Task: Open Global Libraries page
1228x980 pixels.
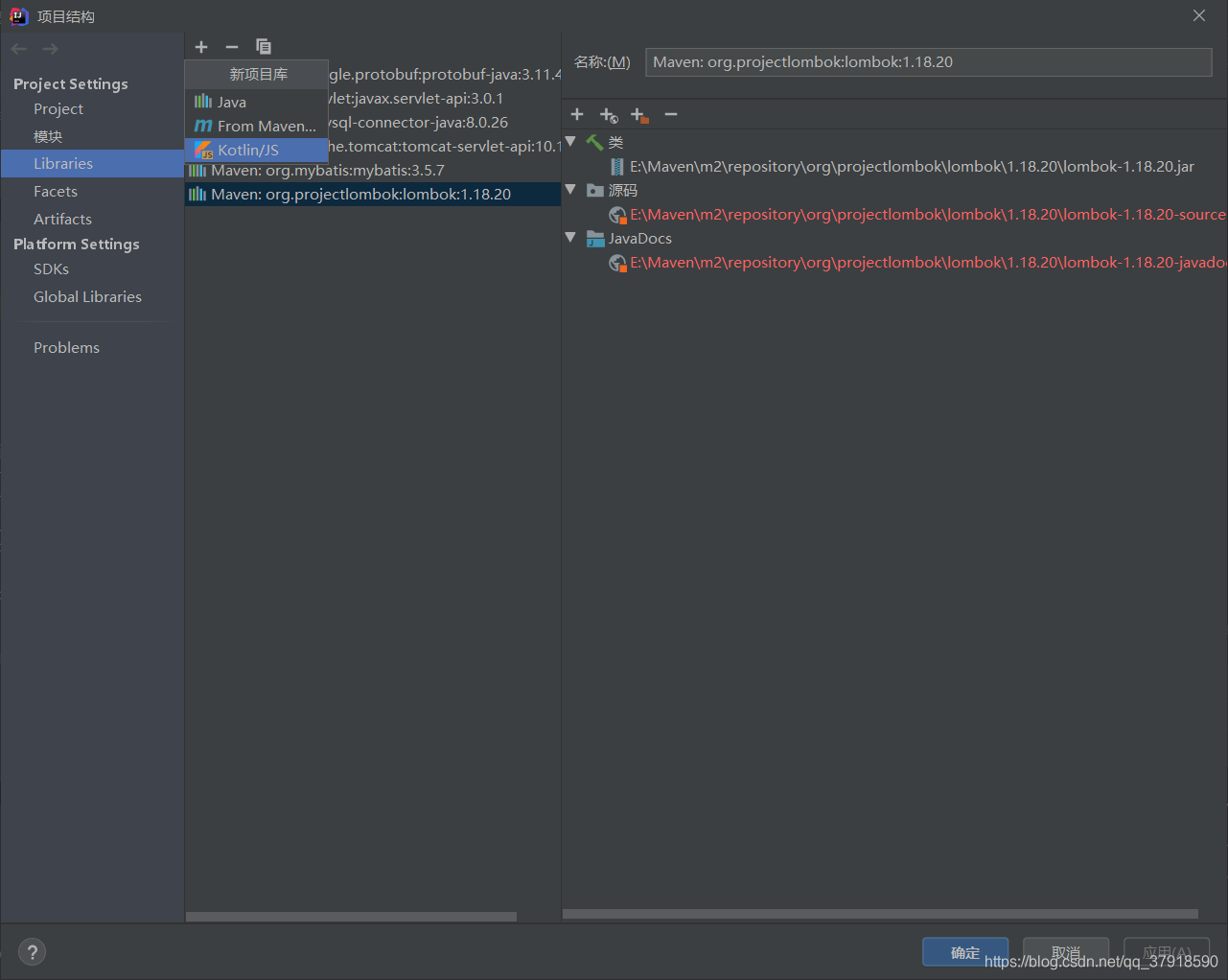Action: pos(87,297)
